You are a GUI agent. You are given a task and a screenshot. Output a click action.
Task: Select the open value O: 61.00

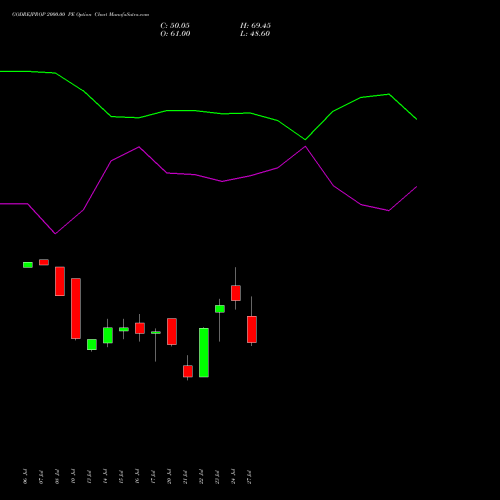point(175,34)
